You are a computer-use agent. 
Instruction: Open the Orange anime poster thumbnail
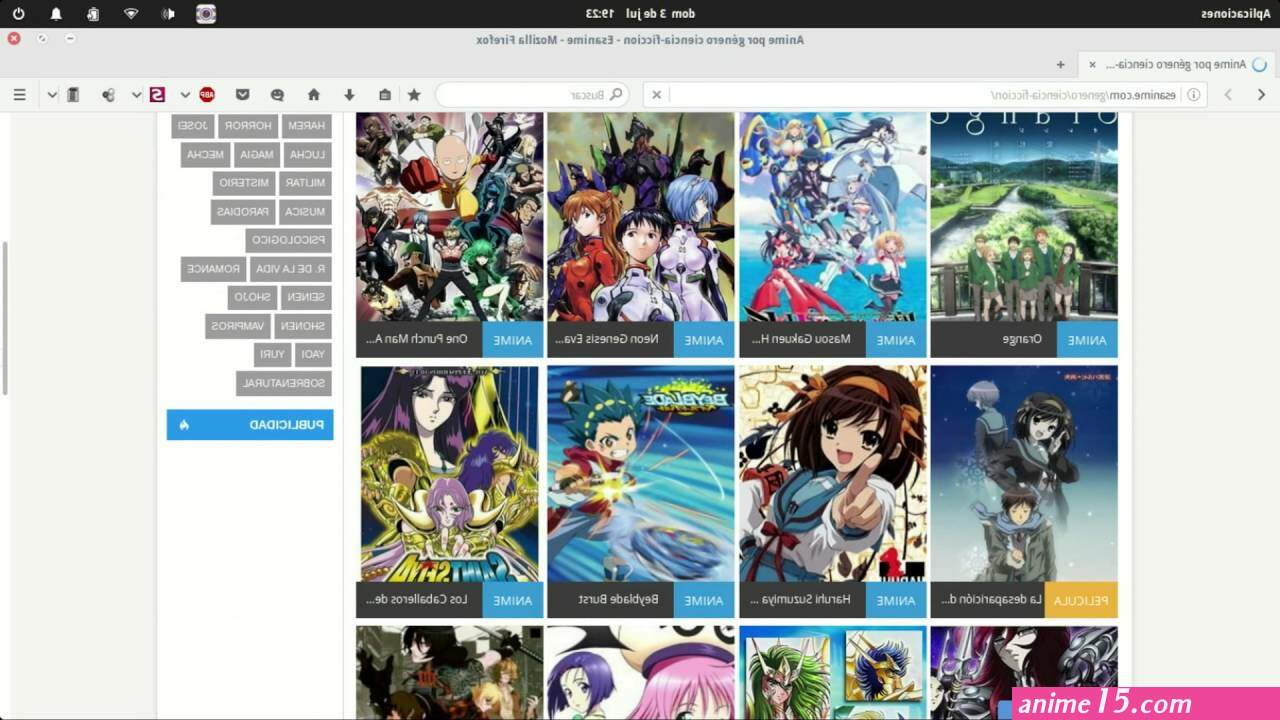click(1024, 217)
